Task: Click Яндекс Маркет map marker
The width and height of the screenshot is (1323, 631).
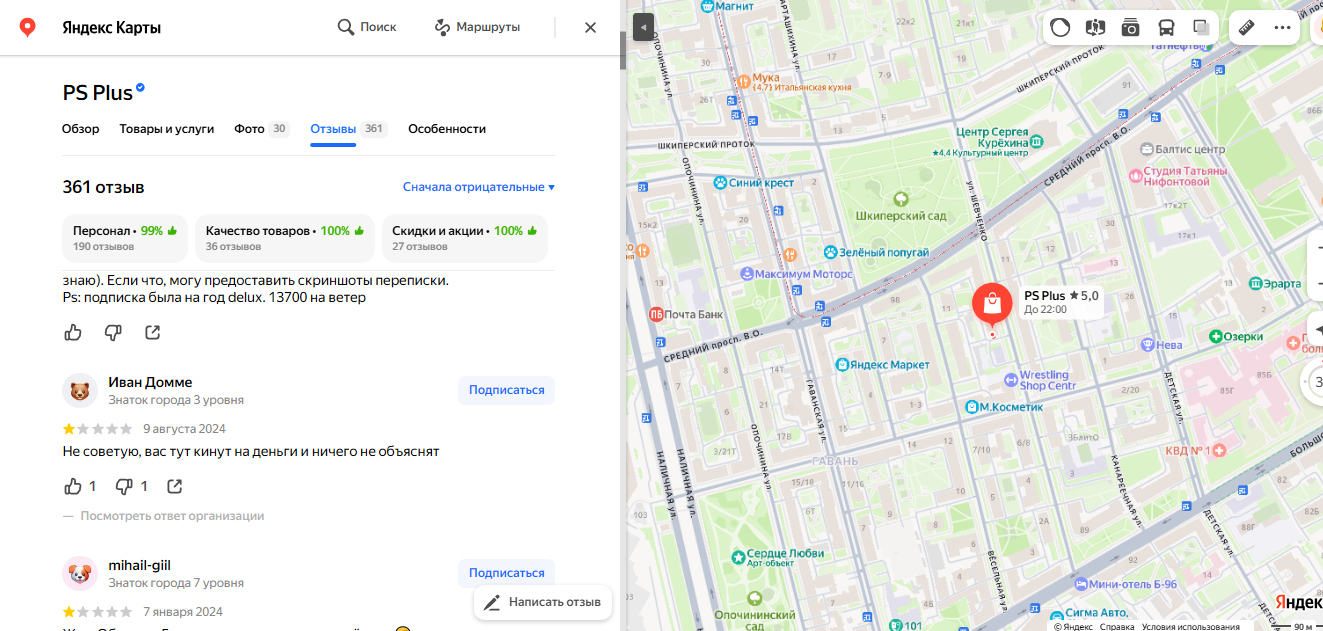Action: pos(843,365)
